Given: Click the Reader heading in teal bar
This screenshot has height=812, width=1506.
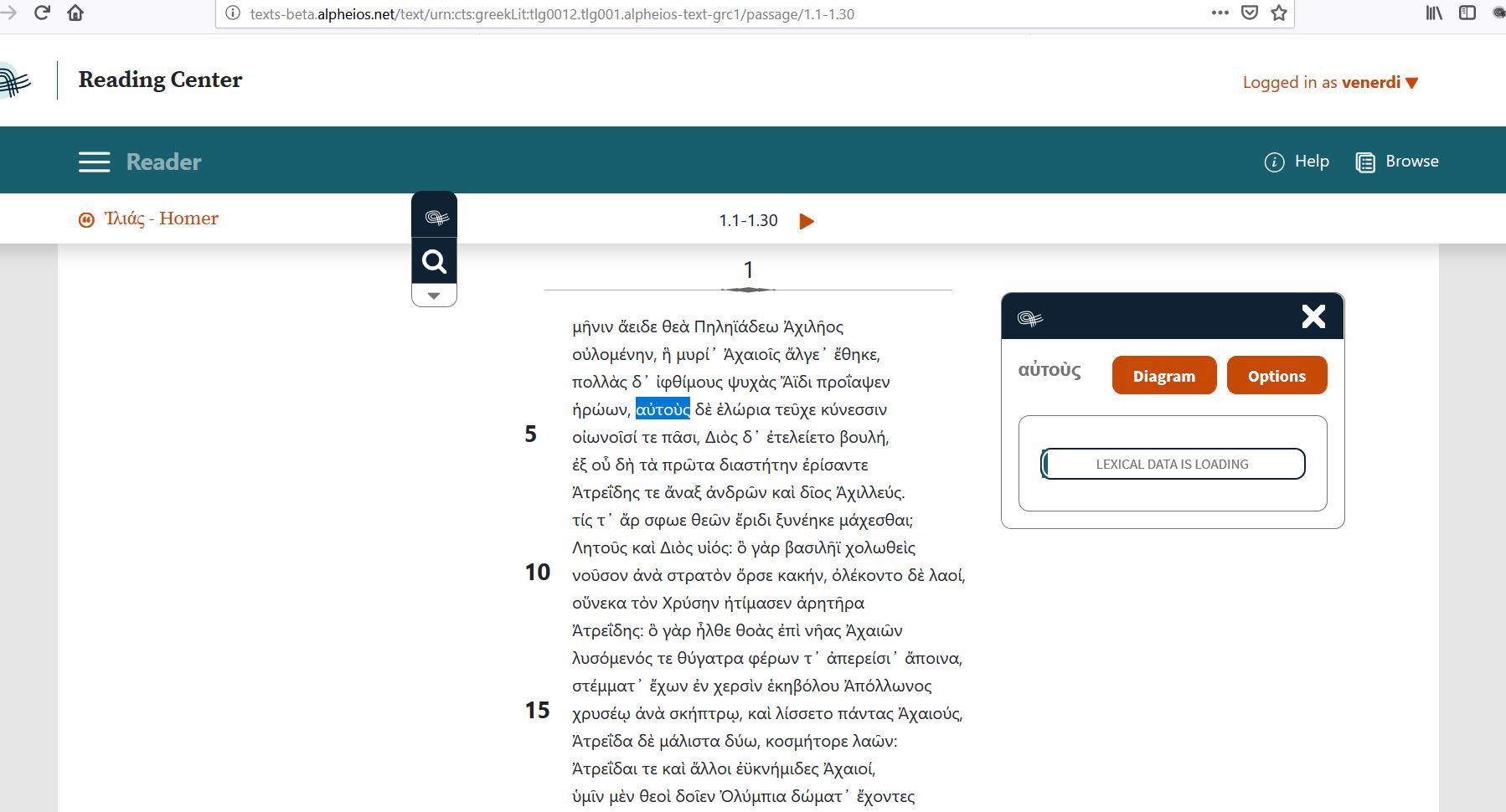Looking at the screenshot, I should (164, 162).
